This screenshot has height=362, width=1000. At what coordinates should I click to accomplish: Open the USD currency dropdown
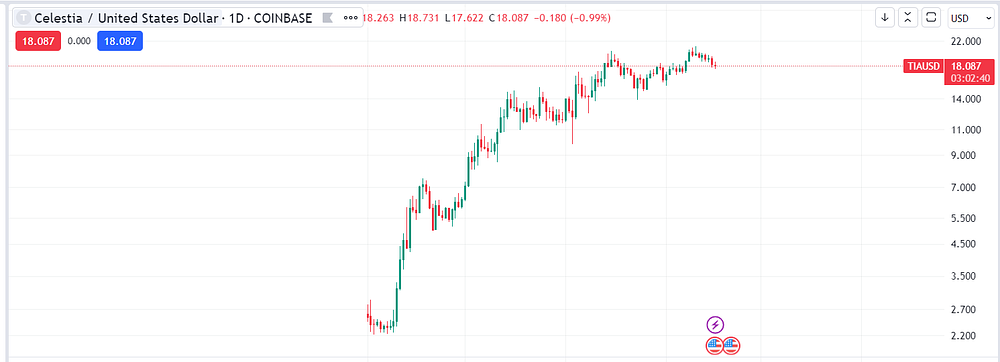[x=970, y=18]
